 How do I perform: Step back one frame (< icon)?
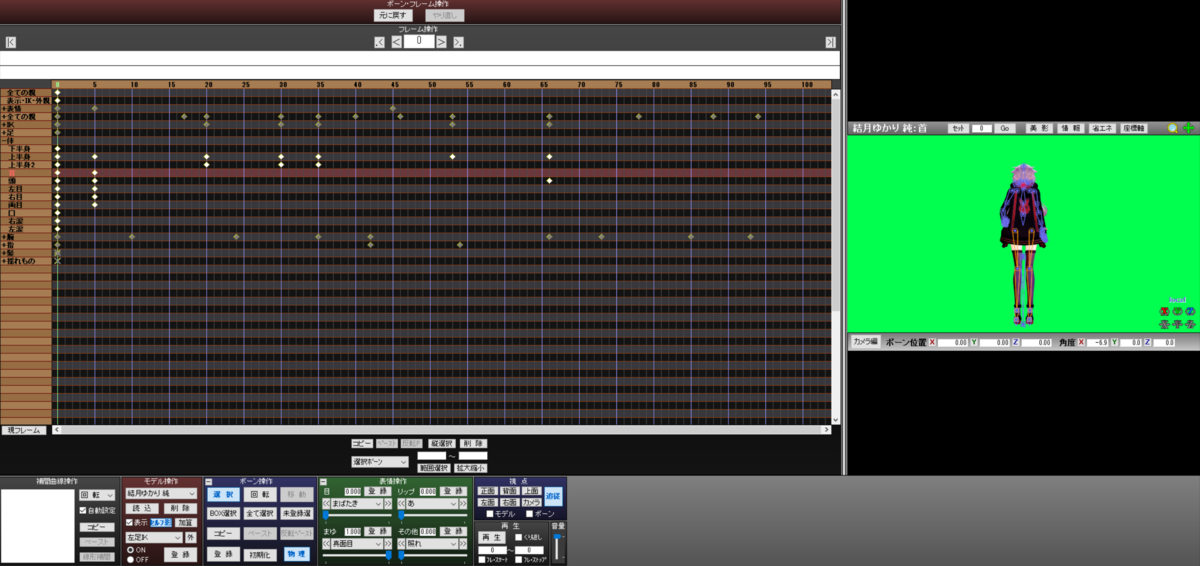(x=396, y=42)
